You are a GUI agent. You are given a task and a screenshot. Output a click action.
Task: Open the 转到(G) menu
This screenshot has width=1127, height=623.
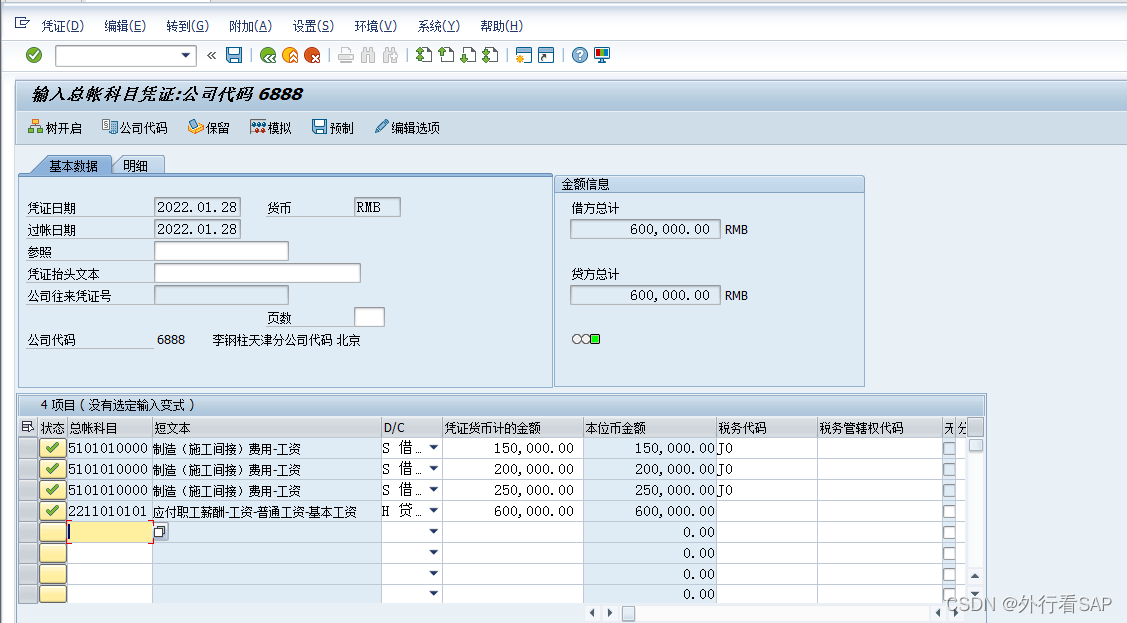pyautogui.click(x=188, y=27)
